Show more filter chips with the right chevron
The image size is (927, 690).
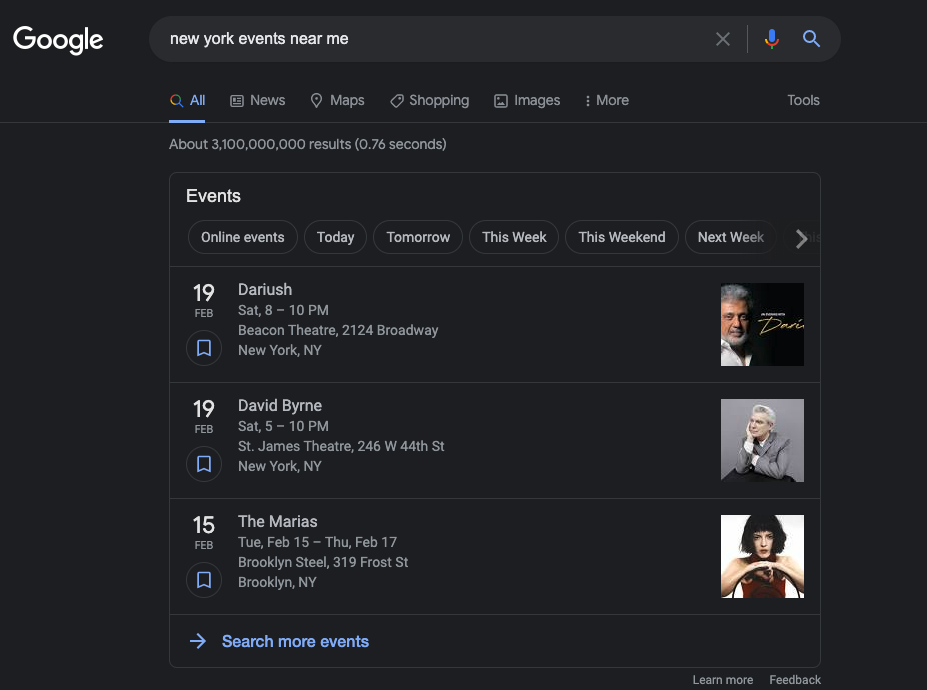[x=801, y=238]
